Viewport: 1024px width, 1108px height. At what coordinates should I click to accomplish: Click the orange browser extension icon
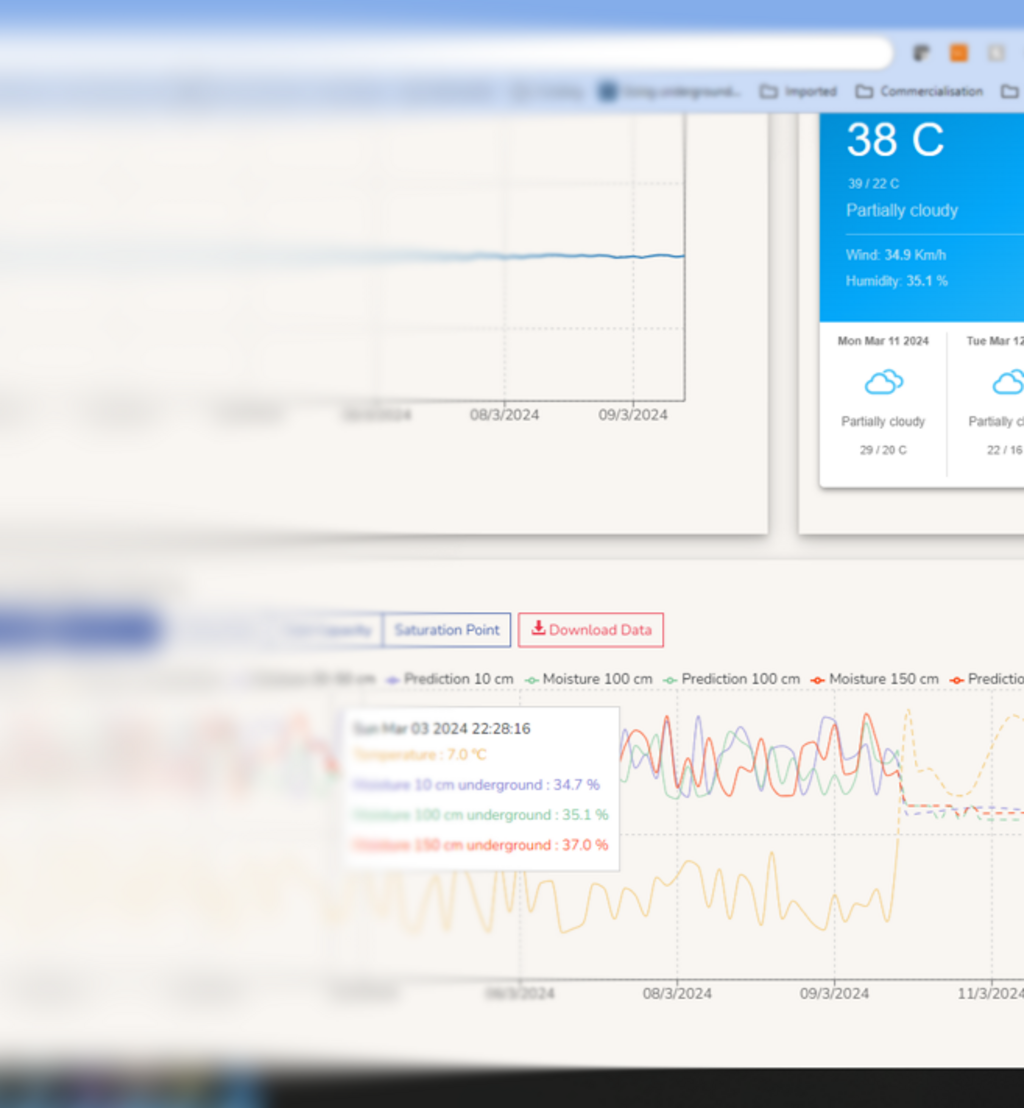point(958,53)
